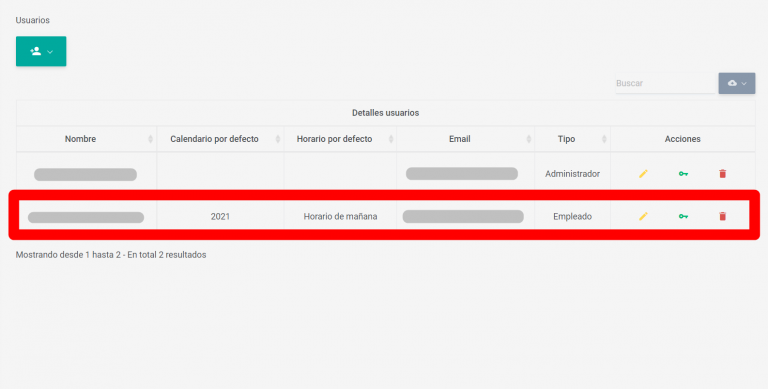Sort by Tipo column

573,139
